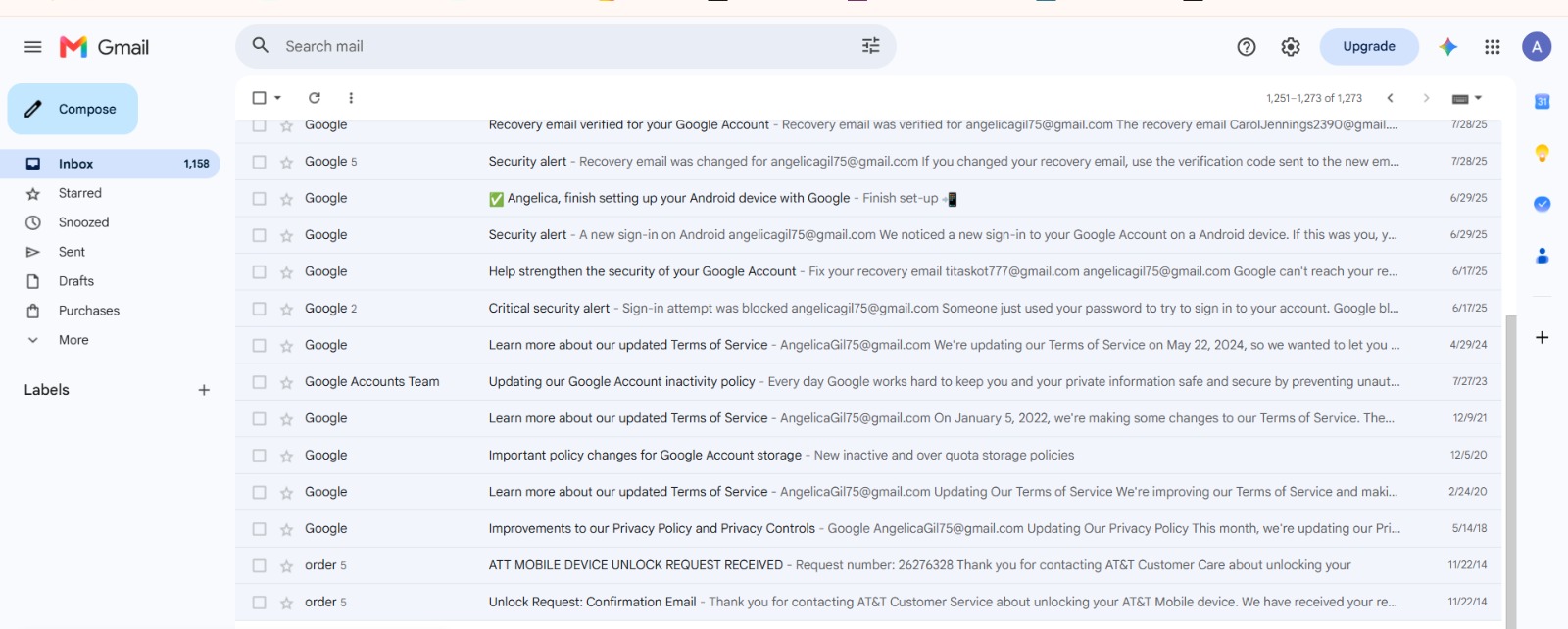
Task: Select the Security alert recovery email row checkbox
Action: (259, 162)
